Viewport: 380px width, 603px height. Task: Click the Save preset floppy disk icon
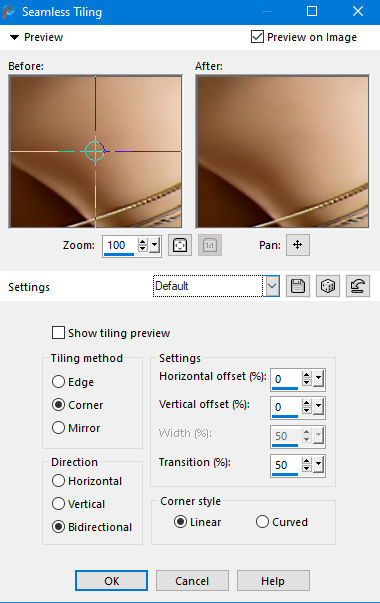298,286
